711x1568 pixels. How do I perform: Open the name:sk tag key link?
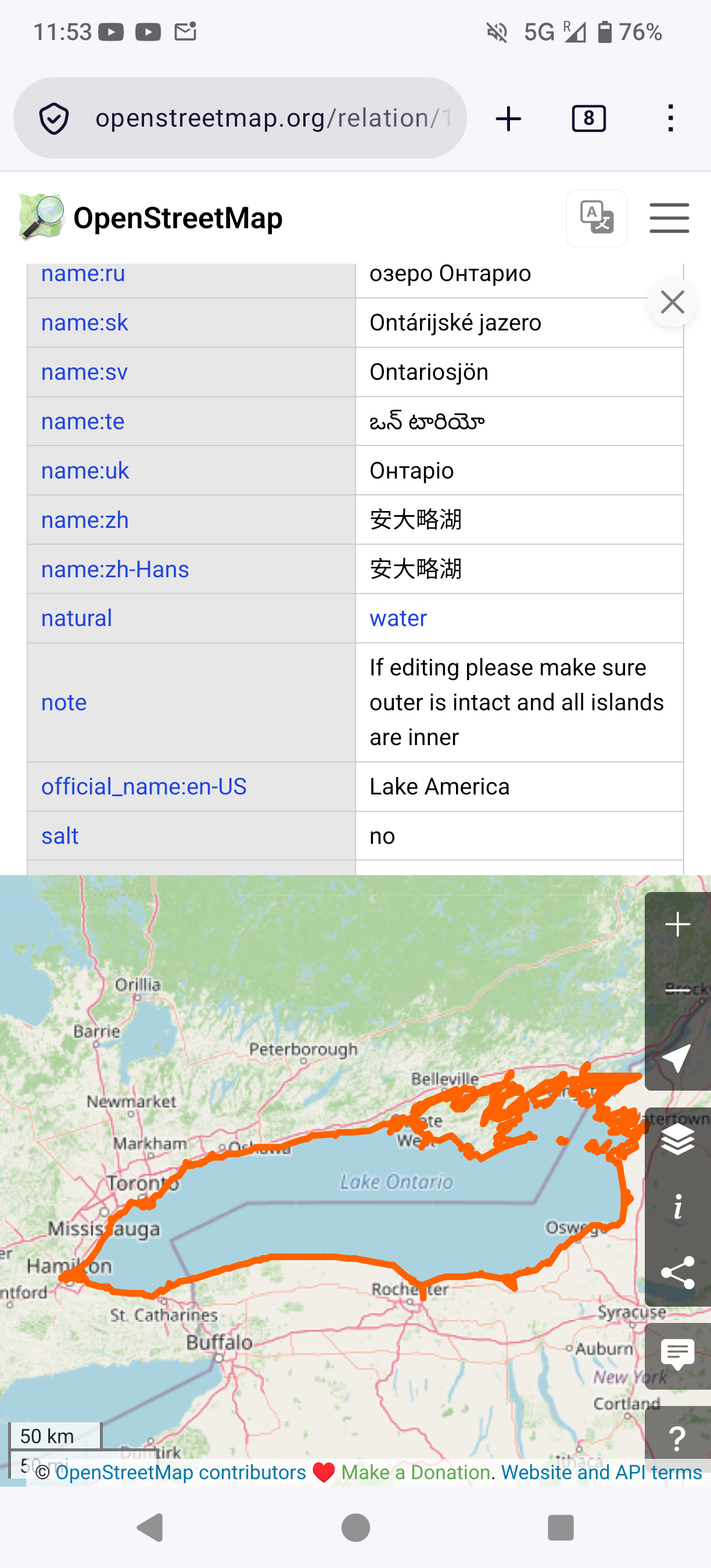pos(85,323)
